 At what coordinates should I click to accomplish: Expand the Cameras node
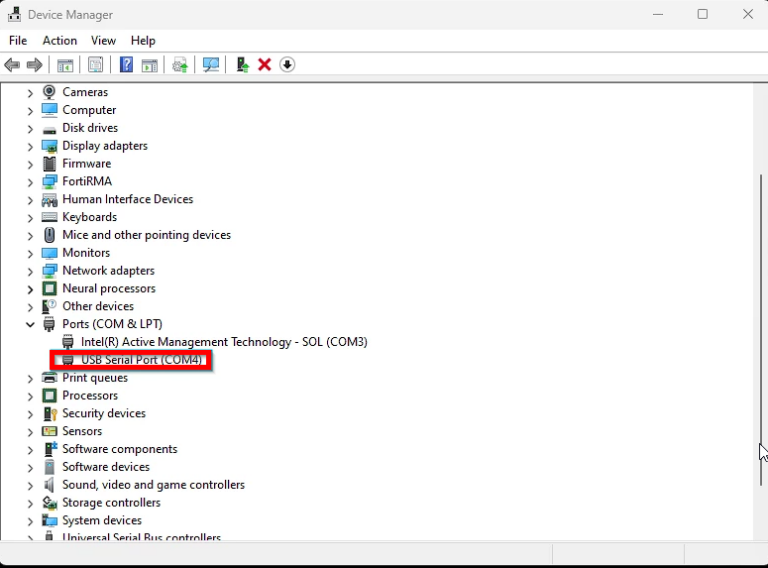pos(30,93)
